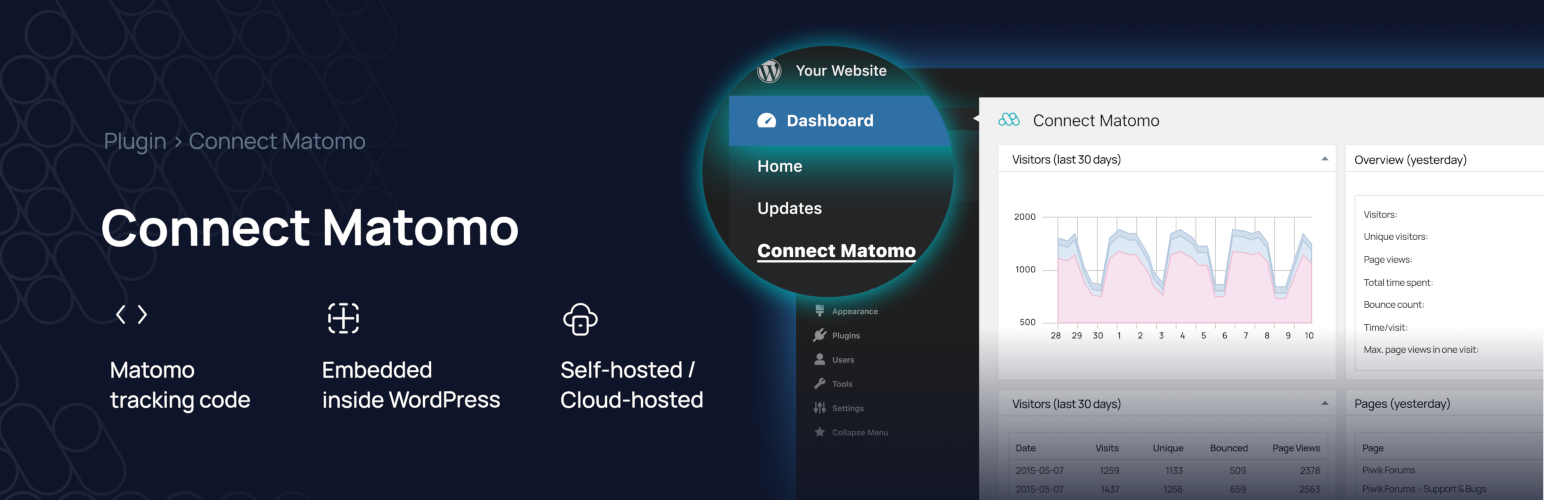Image resolution: width=1544 pixels, height=500 pixels.
Task: Click Embedded inside WordPress text
Action: pos(411,385)
